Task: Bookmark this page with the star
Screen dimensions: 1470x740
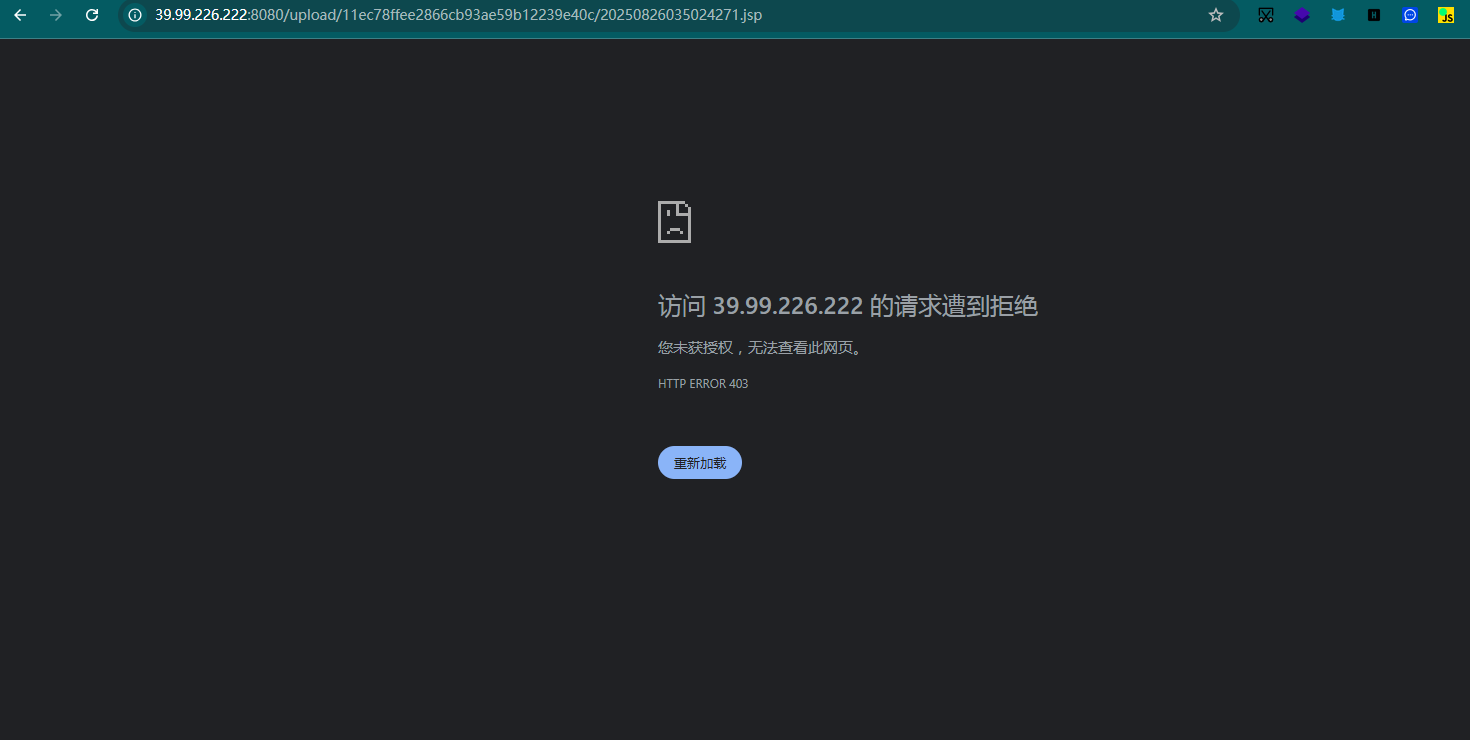Action: 1216,15
